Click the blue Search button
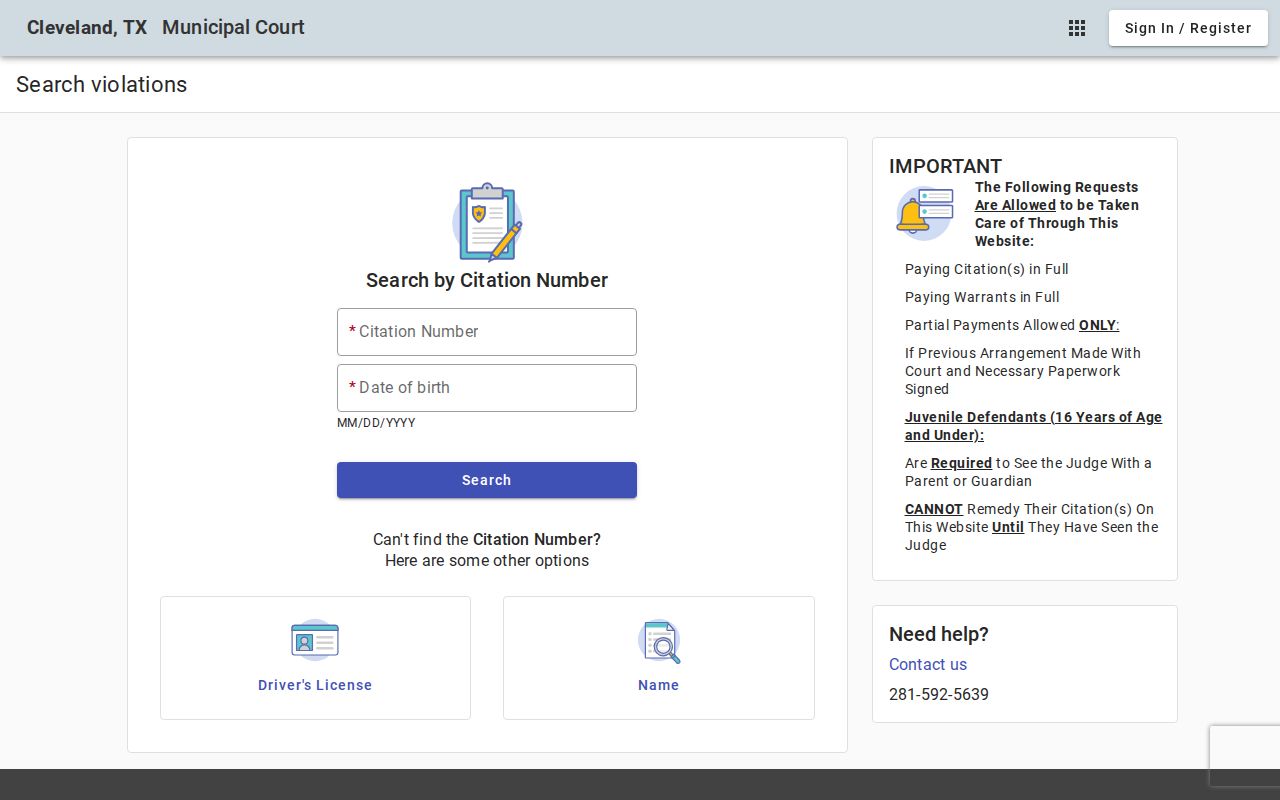 pyautogui.click(x=487, y=480)
